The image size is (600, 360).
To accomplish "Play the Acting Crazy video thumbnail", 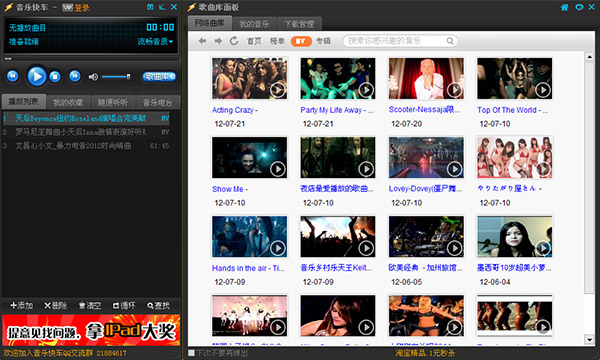I will pos(249,78).
